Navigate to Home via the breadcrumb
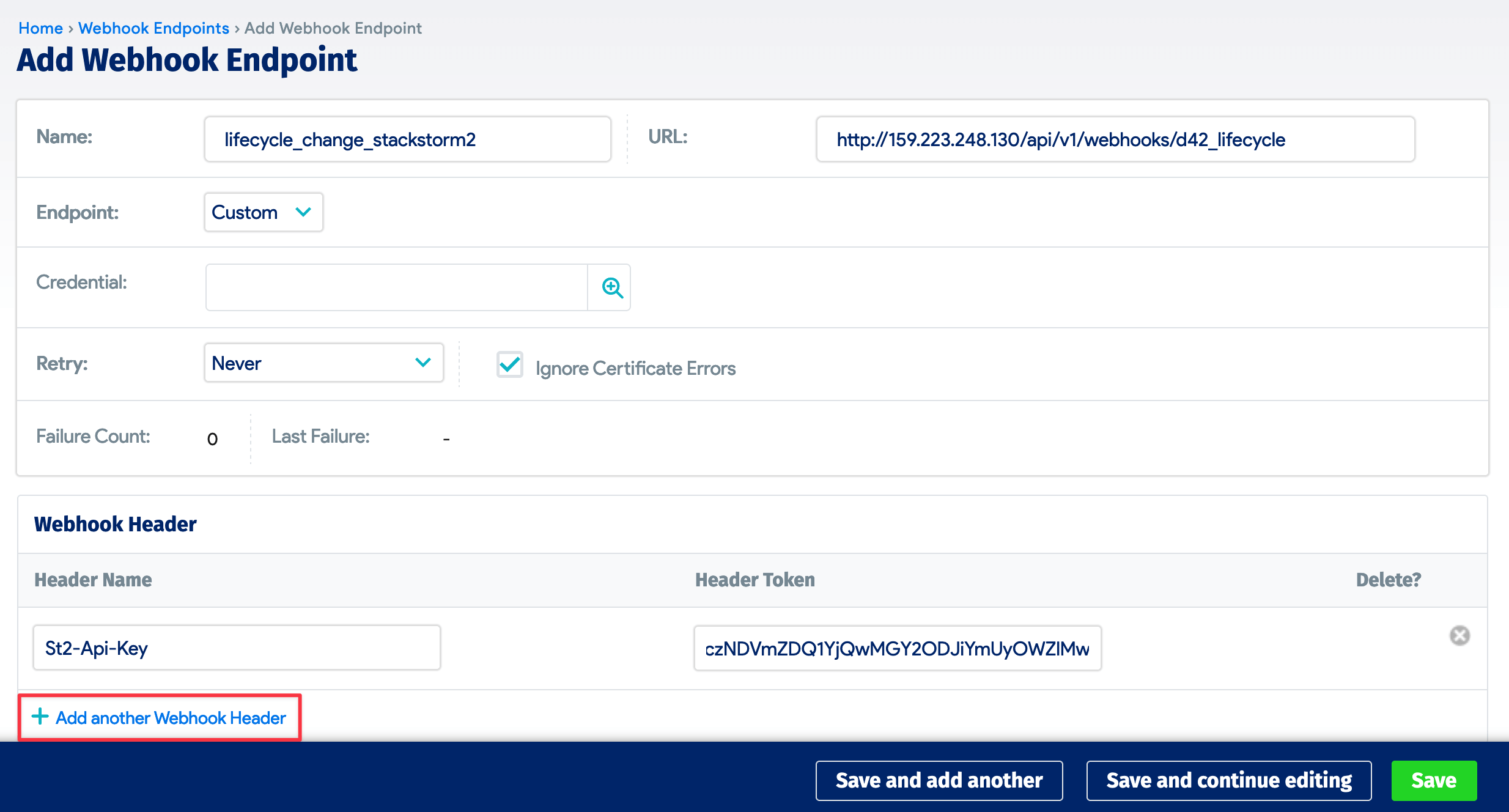The width and height of the screenshot is (1509, 812). tap(40, 28)
